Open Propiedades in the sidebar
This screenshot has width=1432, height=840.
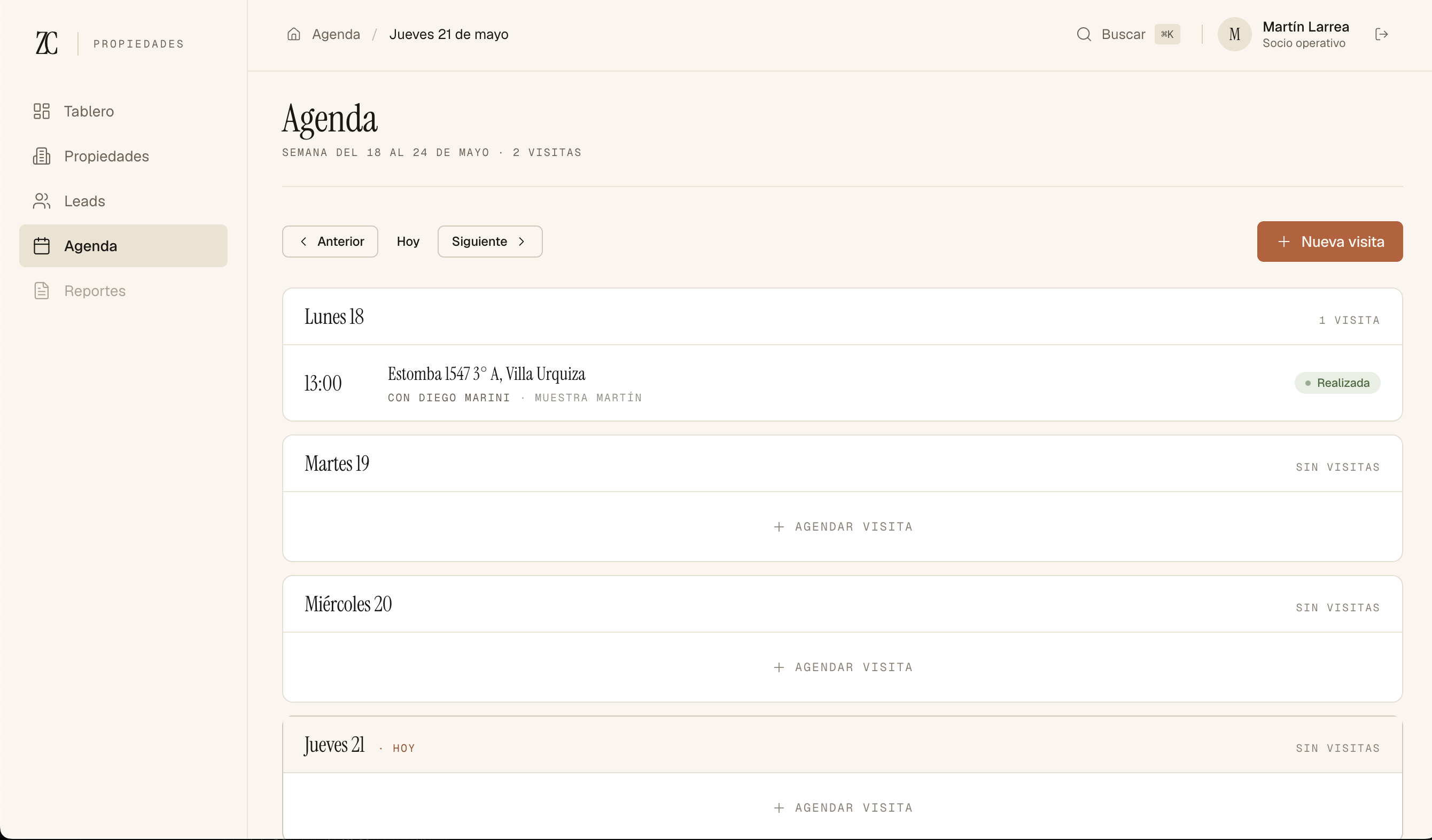(x=123, y=155)
